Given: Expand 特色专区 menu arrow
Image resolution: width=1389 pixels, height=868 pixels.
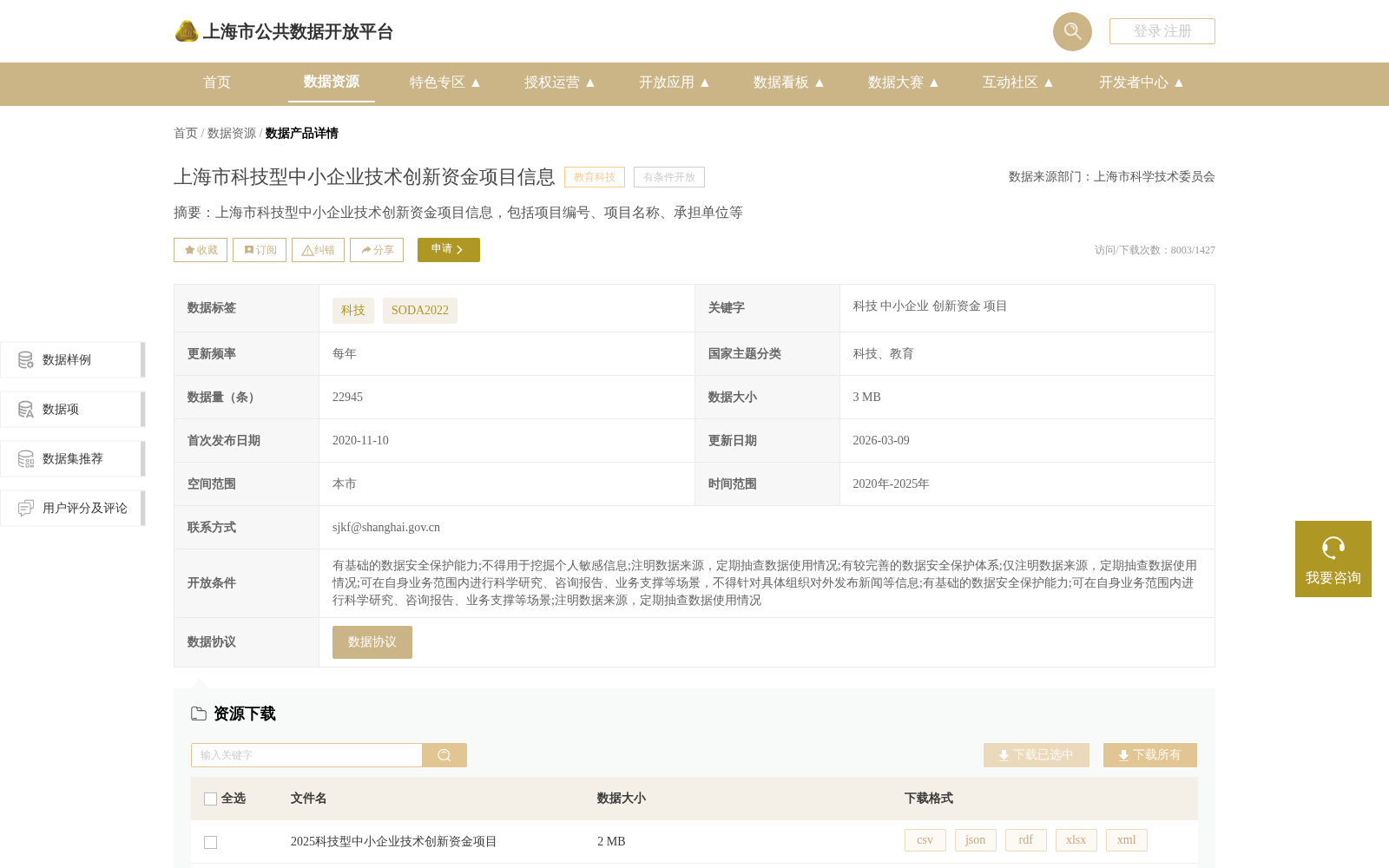Looking at the screenshot, I should (x=476, y=82).
